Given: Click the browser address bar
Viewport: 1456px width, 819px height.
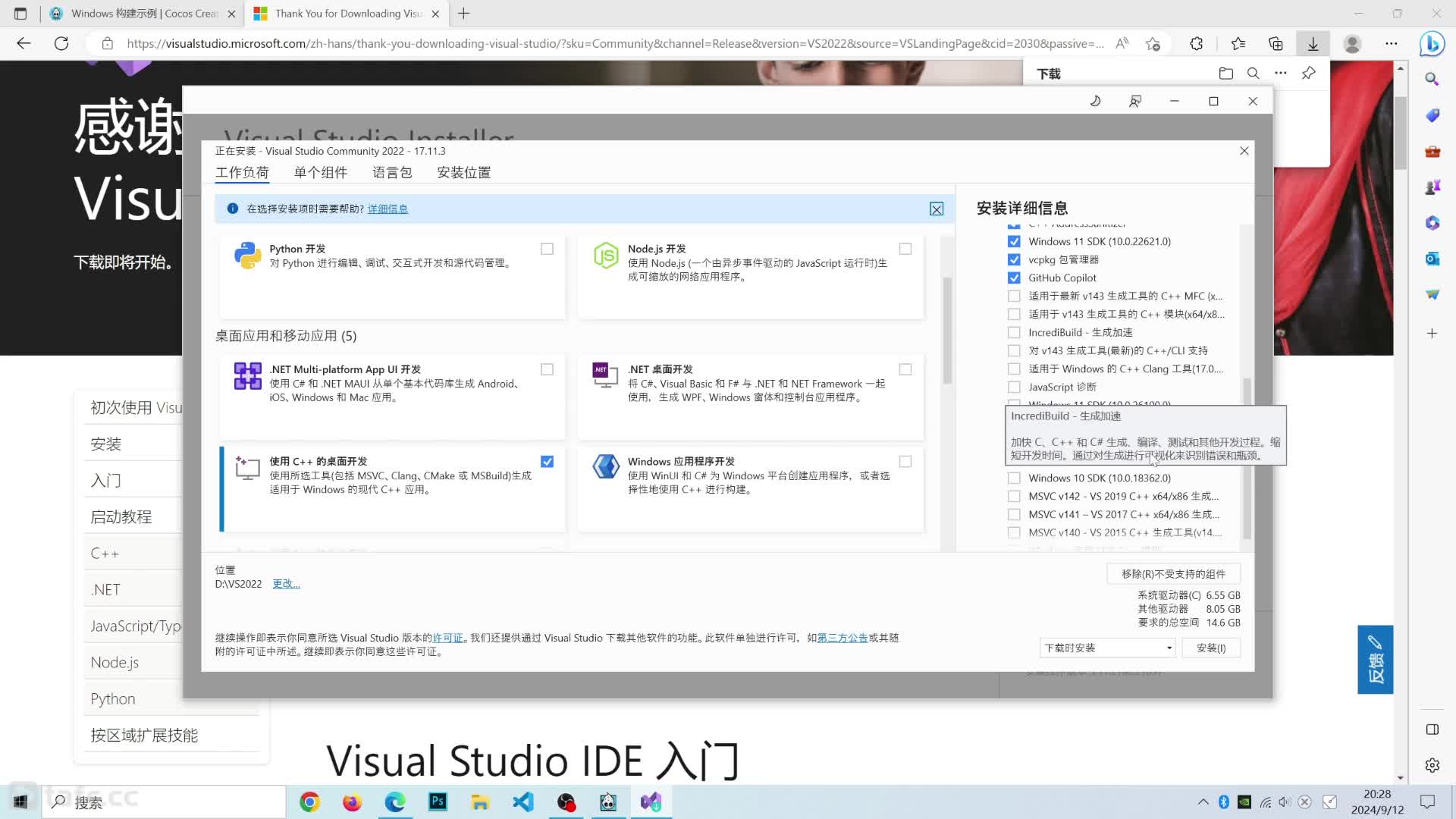Looking at the screenshot, I should point(614,44).
